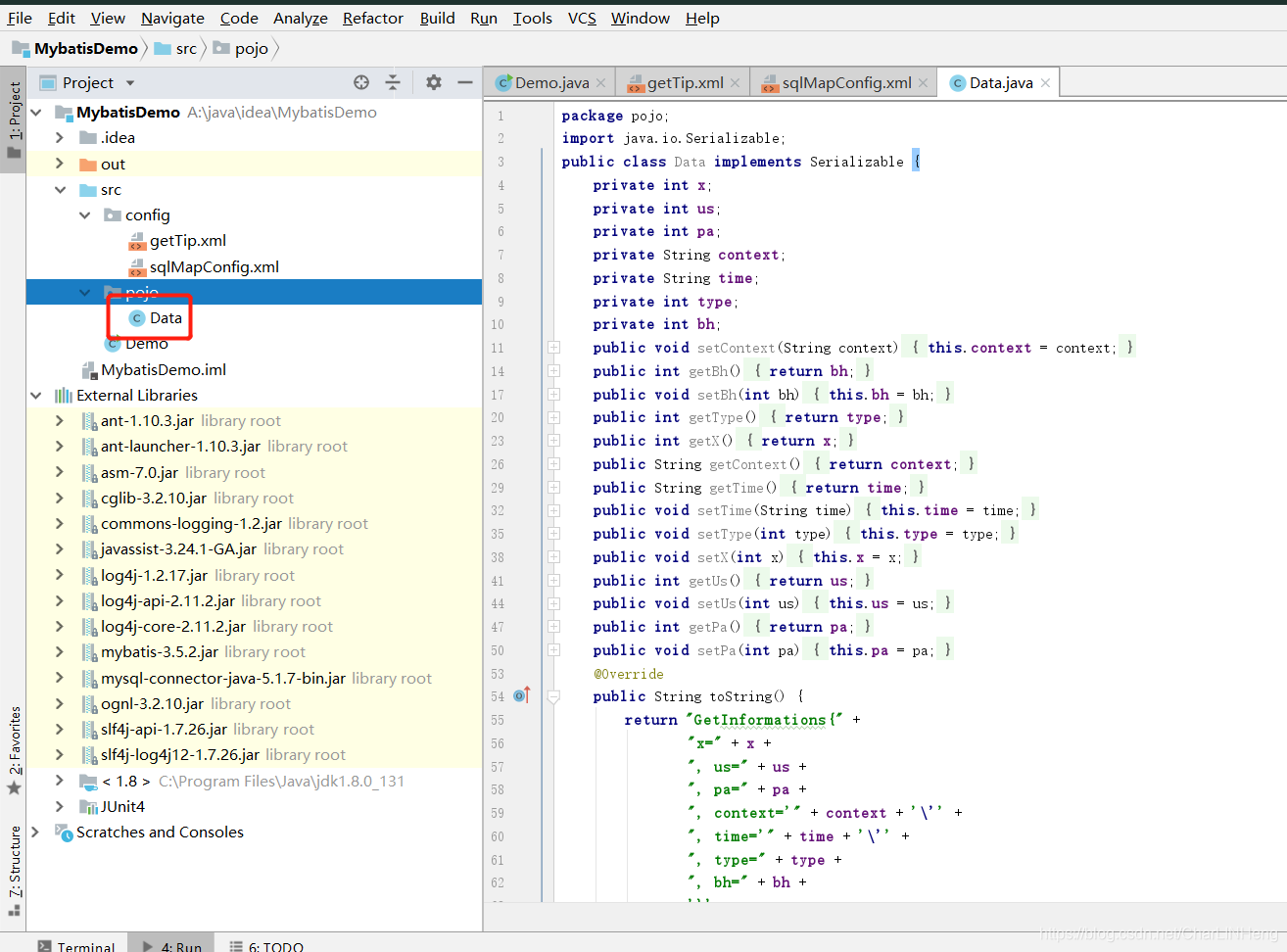Open the Project view dropdown arrow

[130, 83]
